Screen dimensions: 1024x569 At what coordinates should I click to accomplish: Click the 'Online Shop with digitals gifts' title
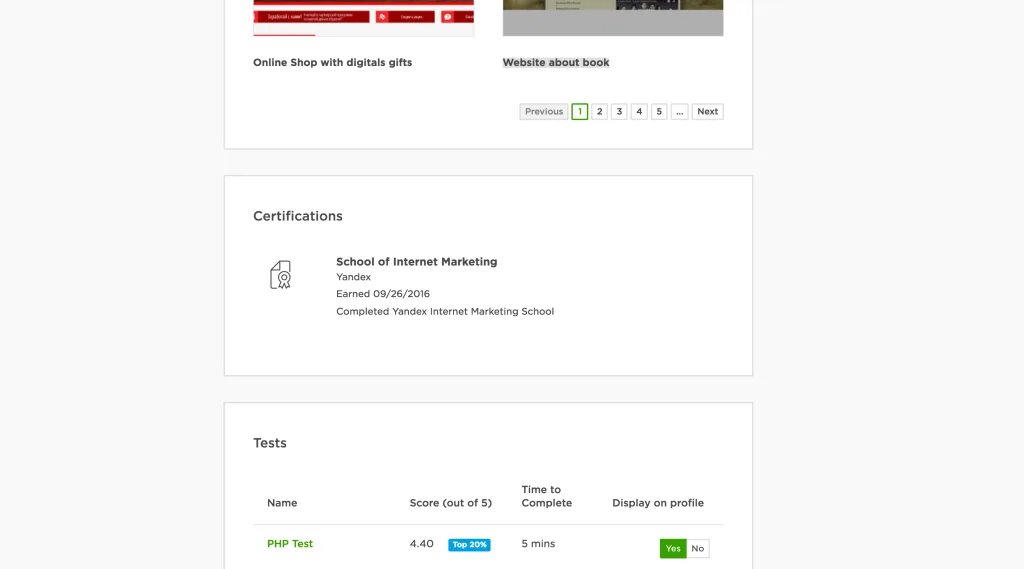point(332,62)
